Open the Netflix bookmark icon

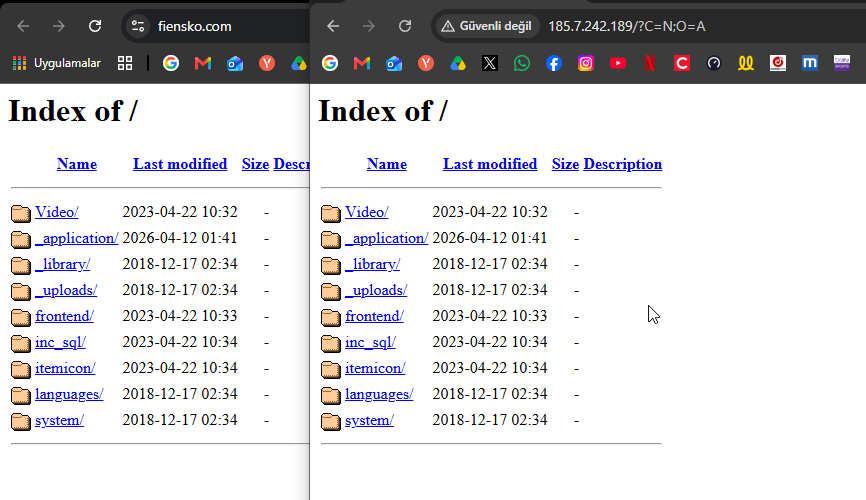[x=650, y=64]
